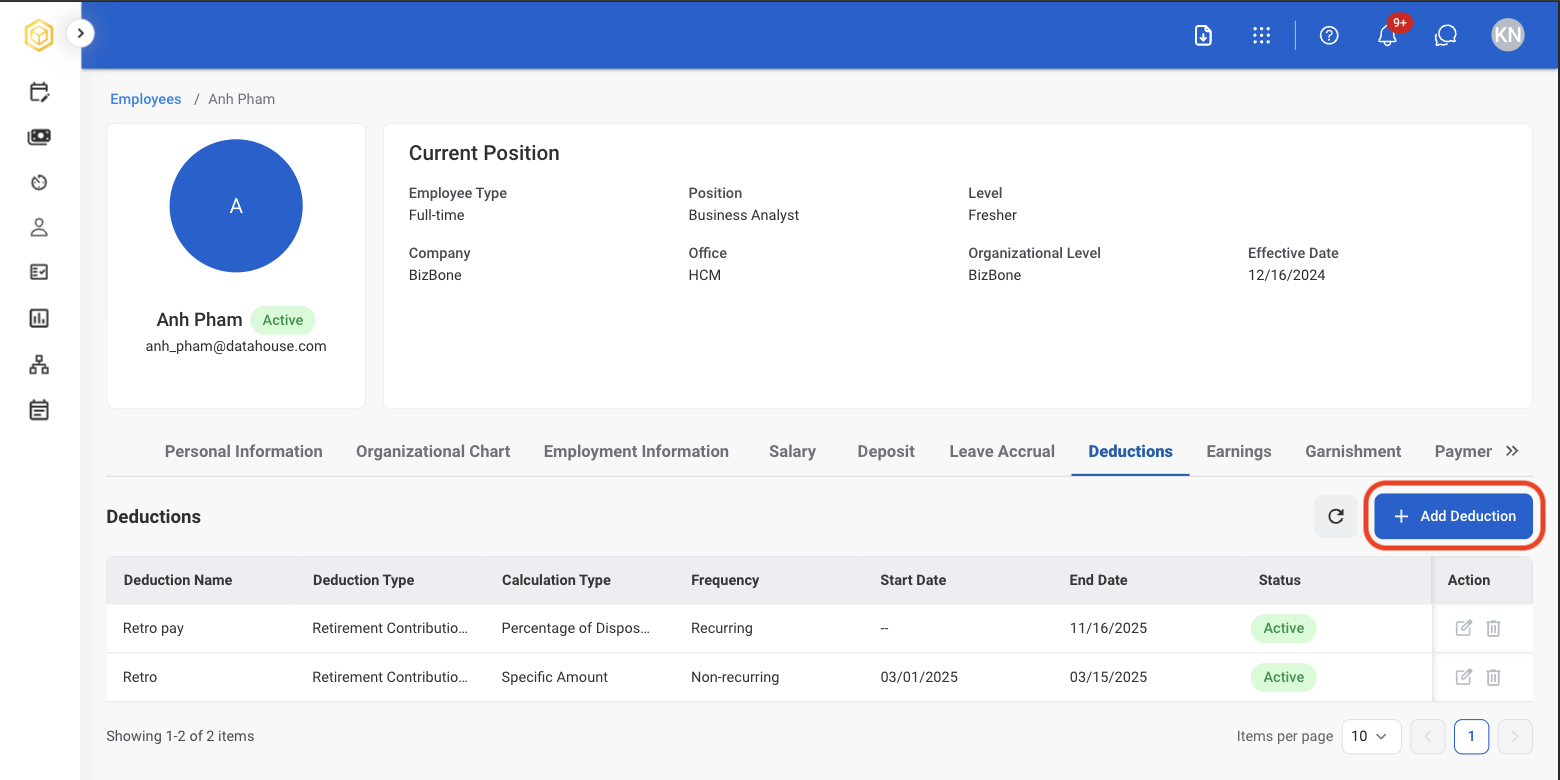
Task: Refresh the Deductions list
Action: coord(1336,516)
